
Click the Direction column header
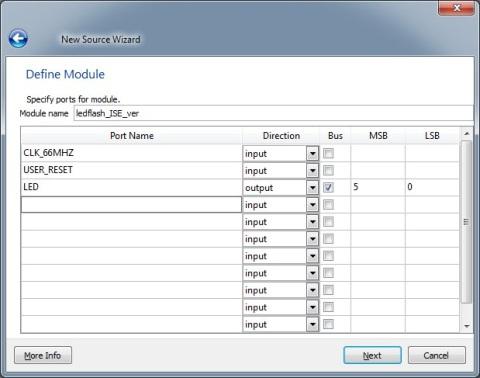(x=281, y=136)
